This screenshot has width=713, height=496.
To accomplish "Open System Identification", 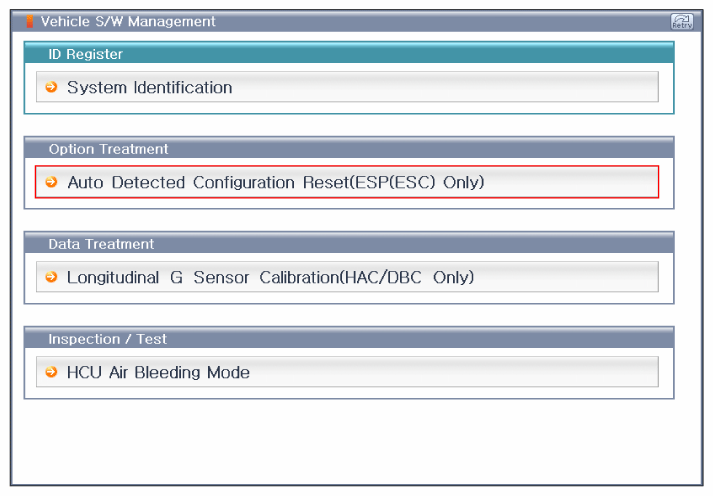I will pos(149,87).
